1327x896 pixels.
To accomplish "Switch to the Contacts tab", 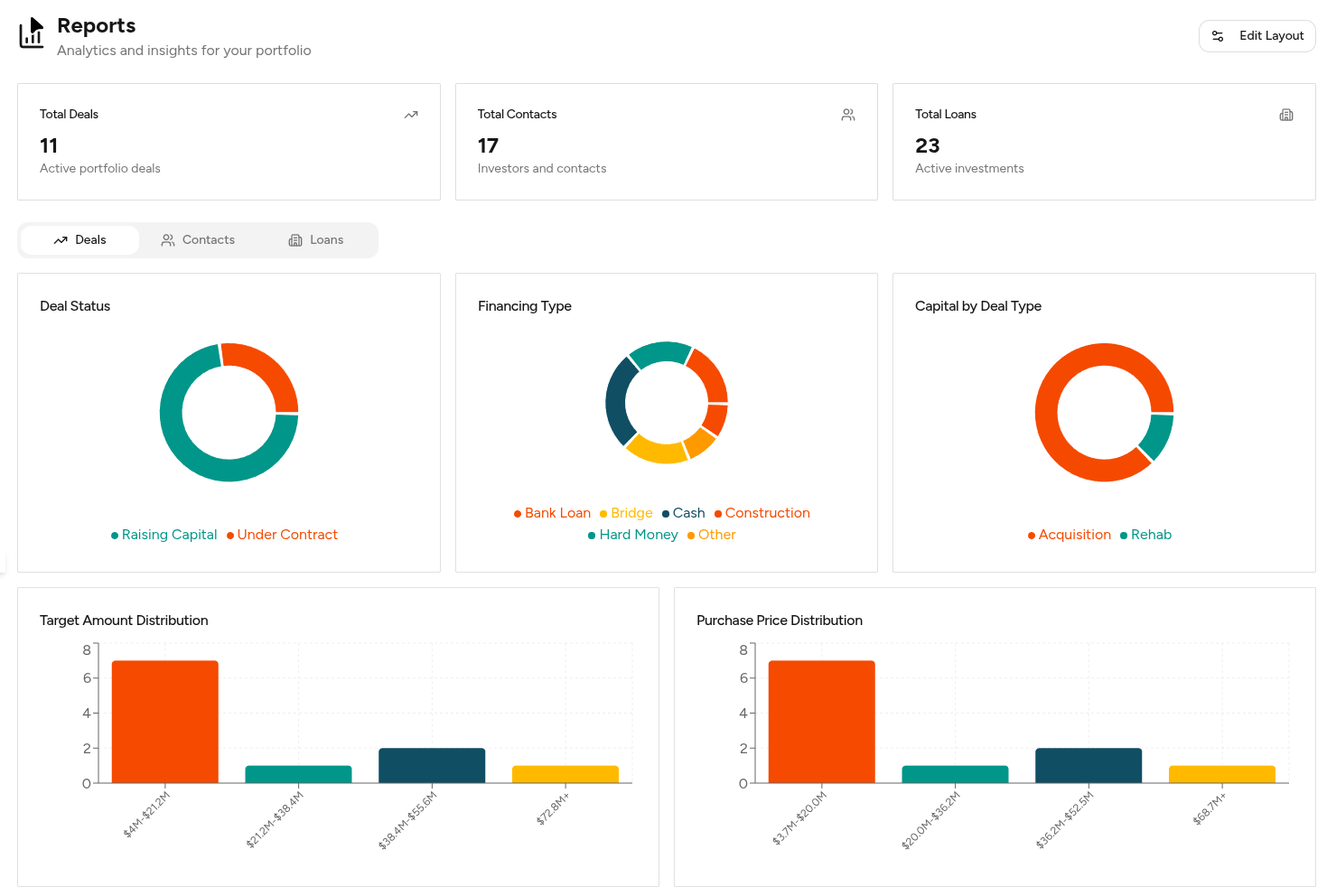I will click(198, 240).
